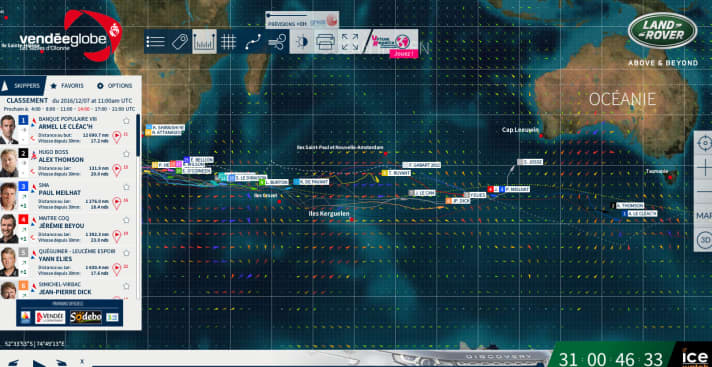Image resolution: width=712 pixels, height=367 pixels.
Task: Click the A. Le Cléac'h boat label on map
Action: [639, 213]
